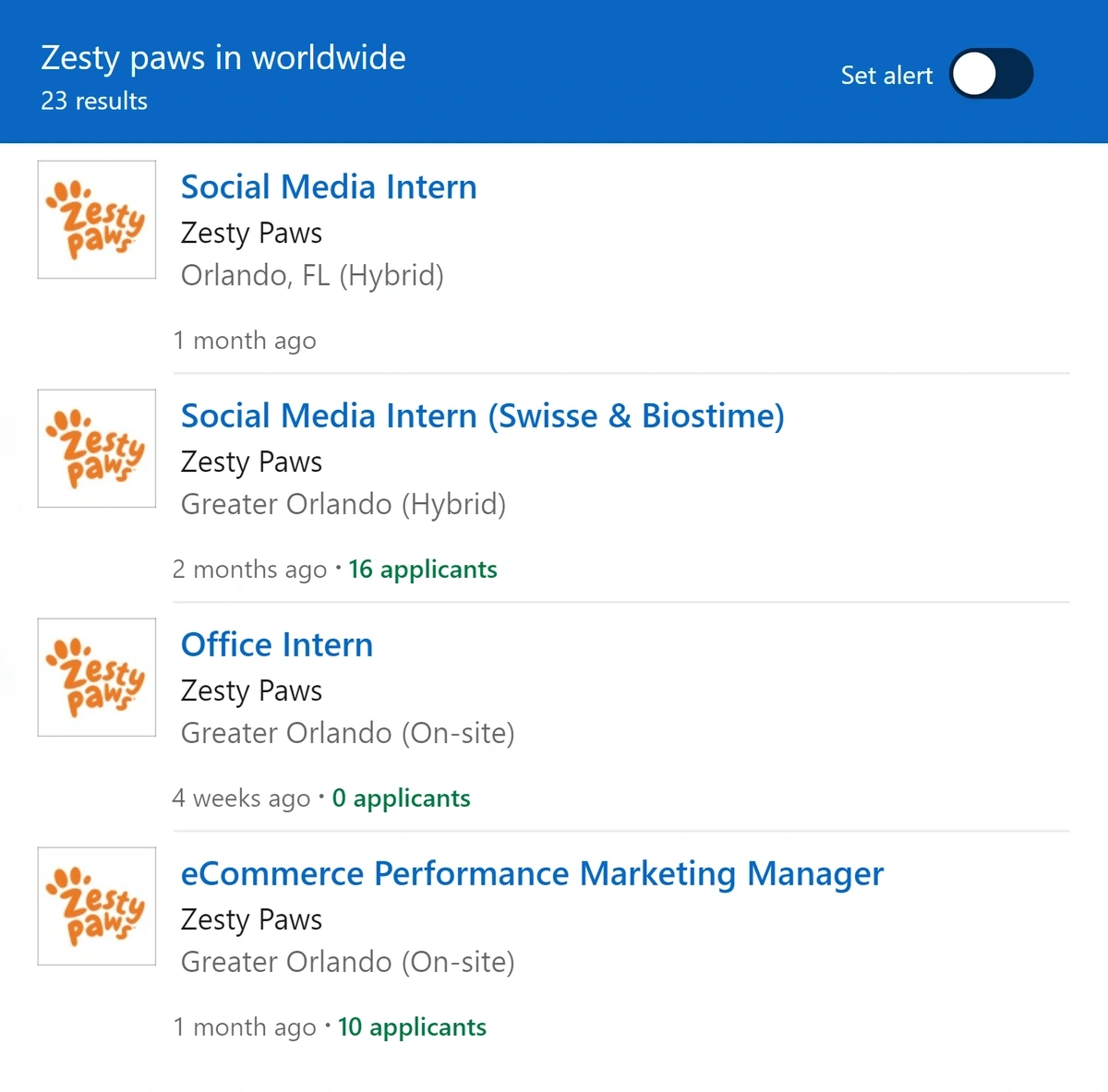This screenshot has height=1092, width=1108.
Task: Click the 10 applicants text
Action: click(x=412, y=1027)
